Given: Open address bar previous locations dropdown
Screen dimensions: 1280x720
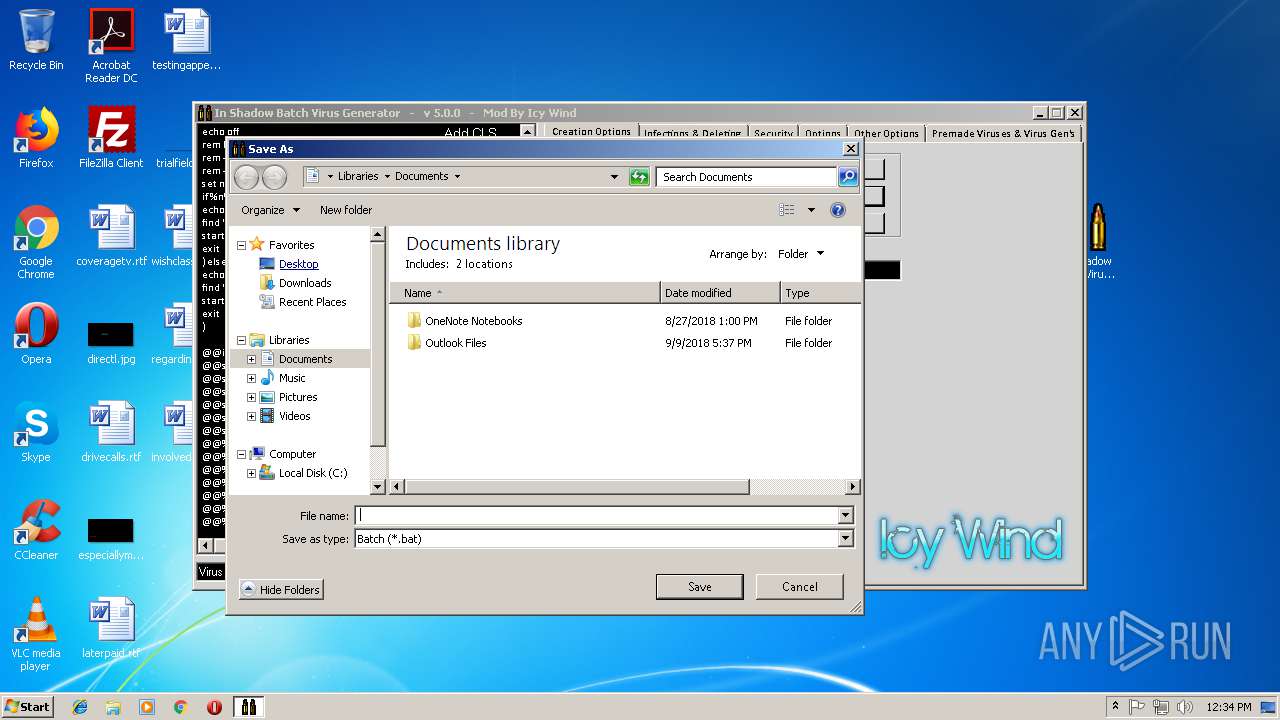Looking at the screenshot, I should point(614,177).
